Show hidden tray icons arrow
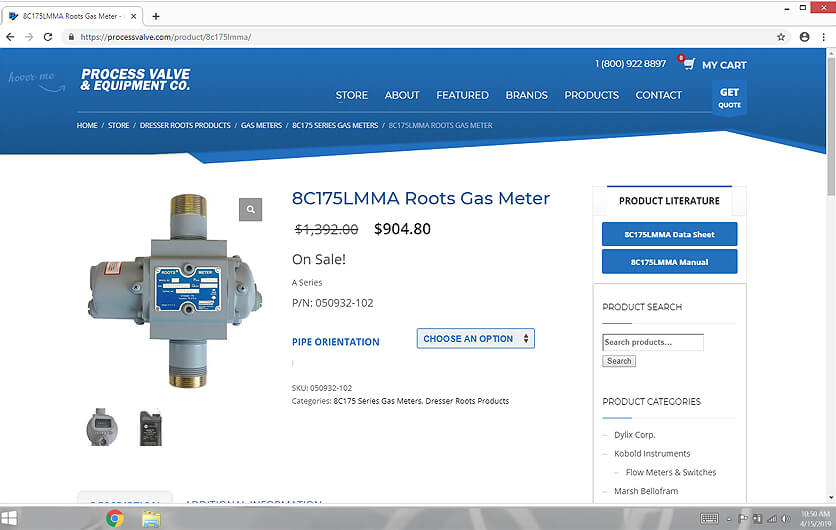Viewport: 836px width, 530px height. pos(729,519)
